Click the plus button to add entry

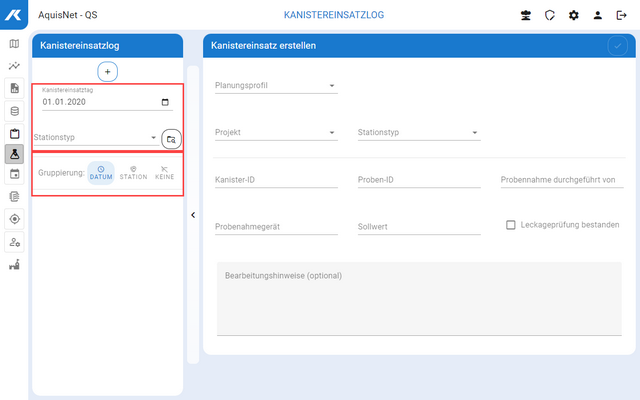click(108, 71)
